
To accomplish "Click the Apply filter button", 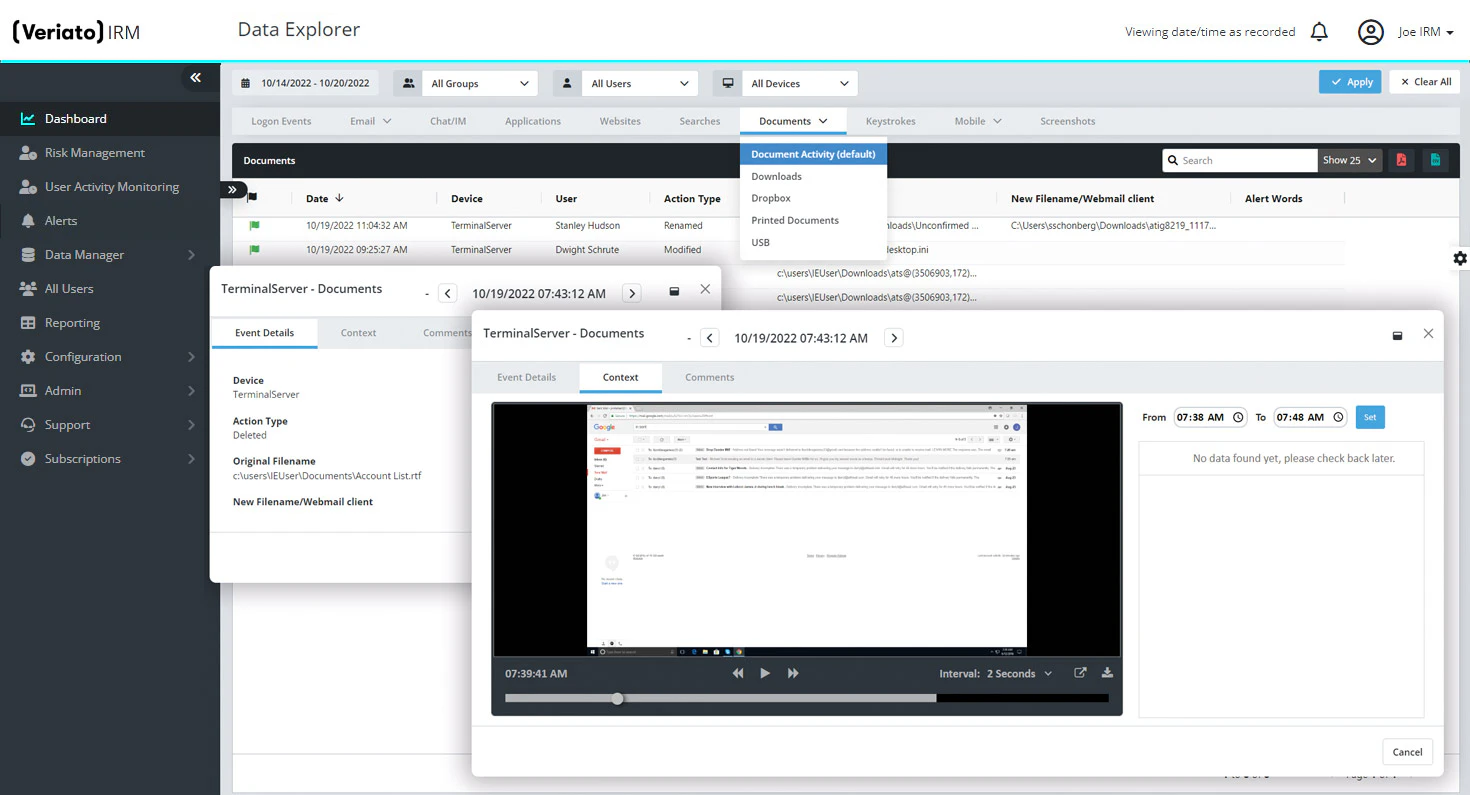I will pyautogui.click(x=1350, y=83).
